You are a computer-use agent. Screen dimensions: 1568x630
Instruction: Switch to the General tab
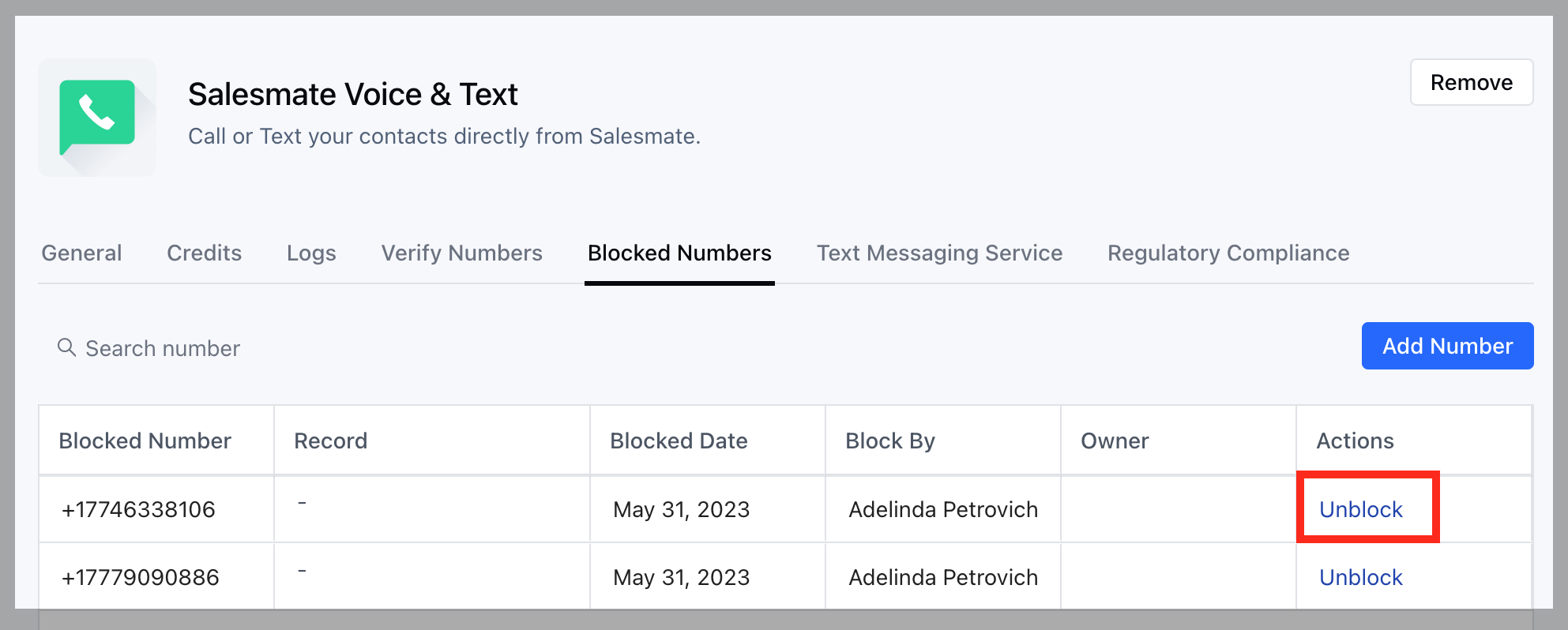pyautogui.click(x=81, y=253)
